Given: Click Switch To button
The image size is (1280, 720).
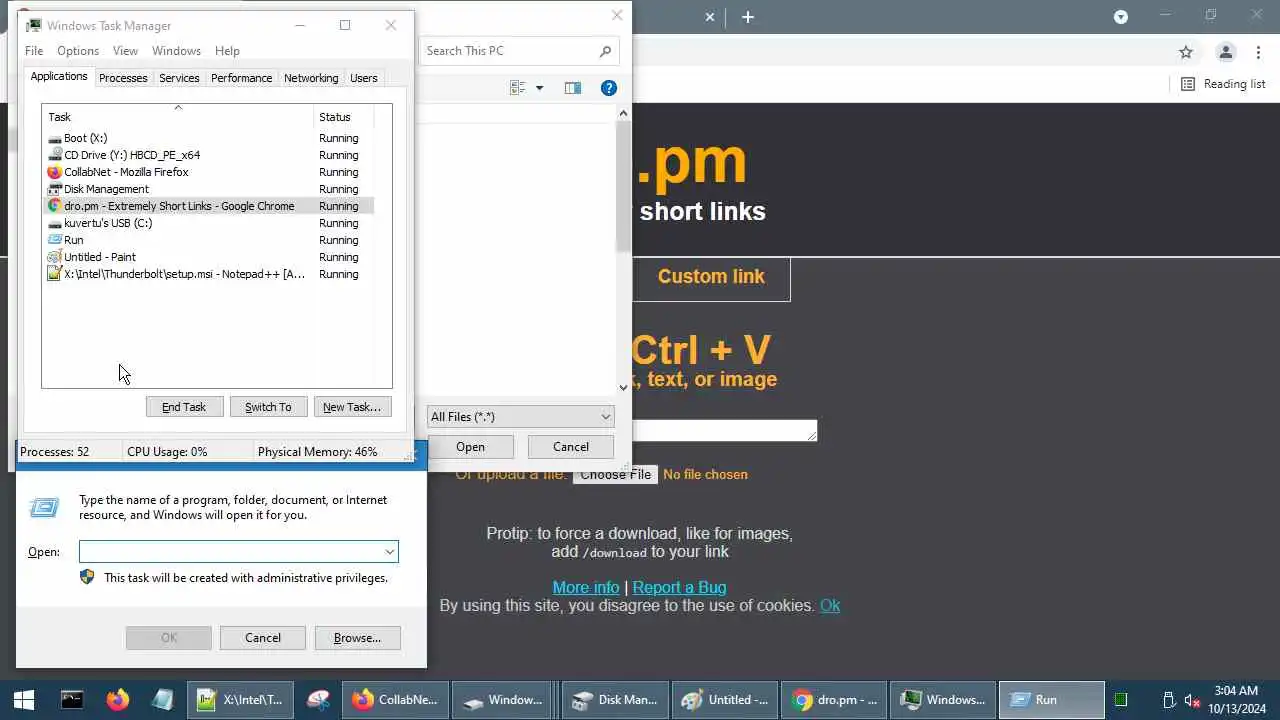Looking at the screenshot, I should pyautogui.click(x=268, y=407).
